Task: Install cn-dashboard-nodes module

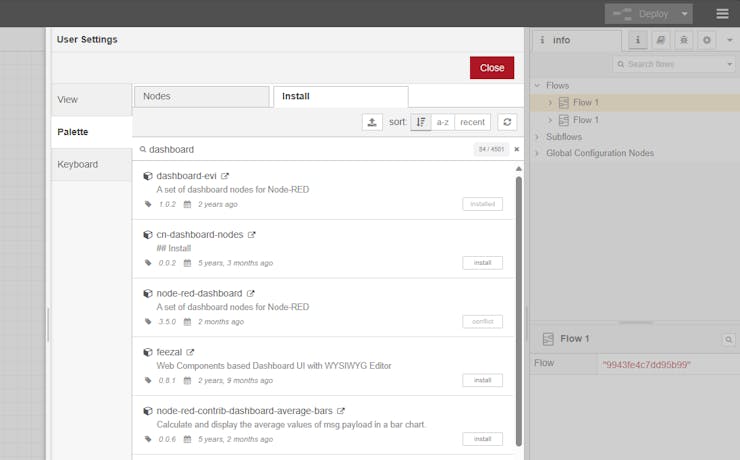Action: point(482,262)
